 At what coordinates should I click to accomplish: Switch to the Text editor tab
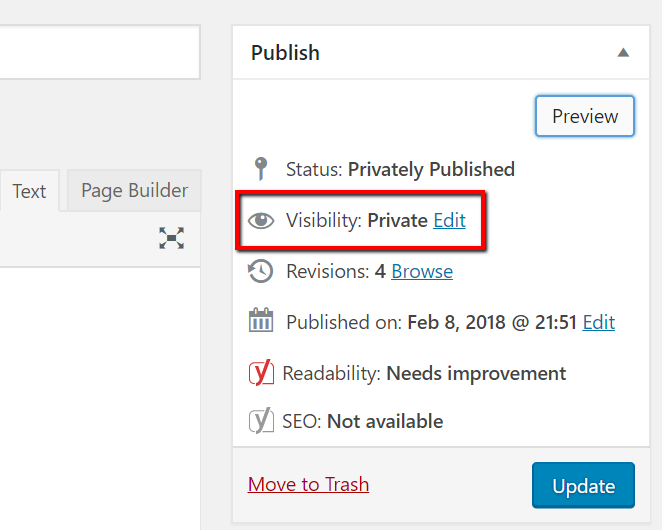(x=29, y=191)
